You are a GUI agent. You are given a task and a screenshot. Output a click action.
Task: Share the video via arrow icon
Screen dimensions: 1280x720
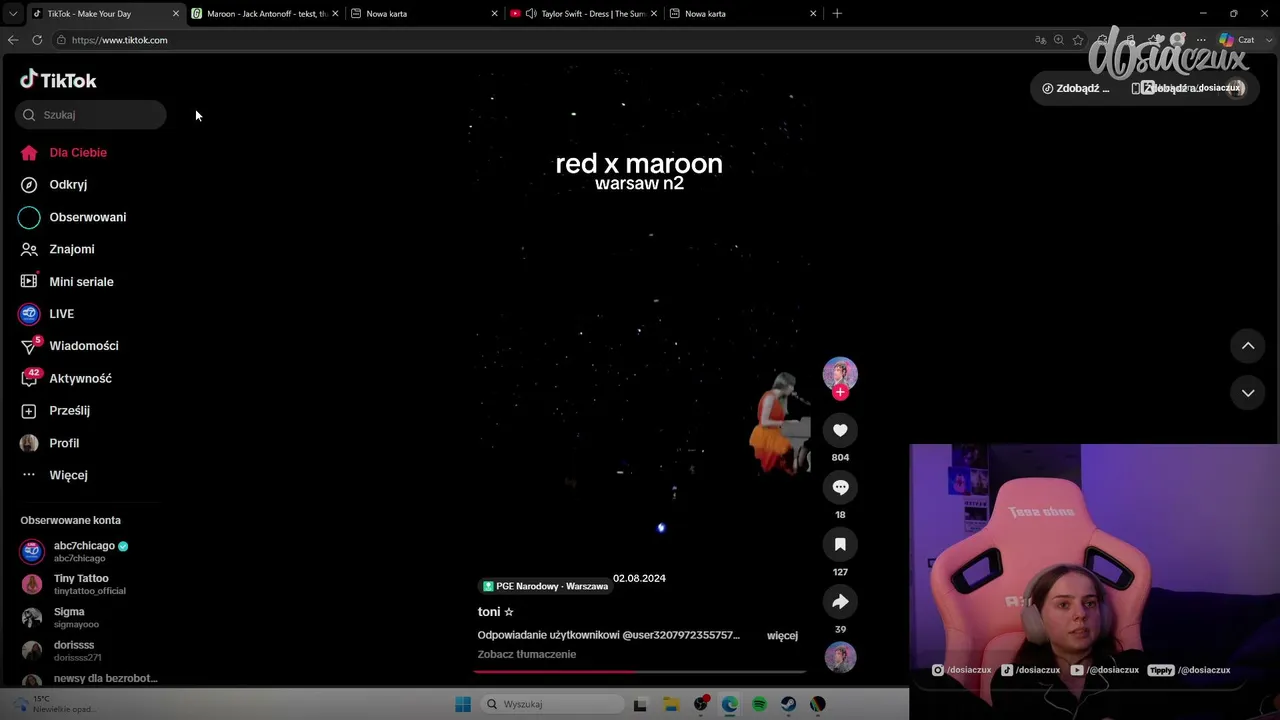click(x=840, y=601)
